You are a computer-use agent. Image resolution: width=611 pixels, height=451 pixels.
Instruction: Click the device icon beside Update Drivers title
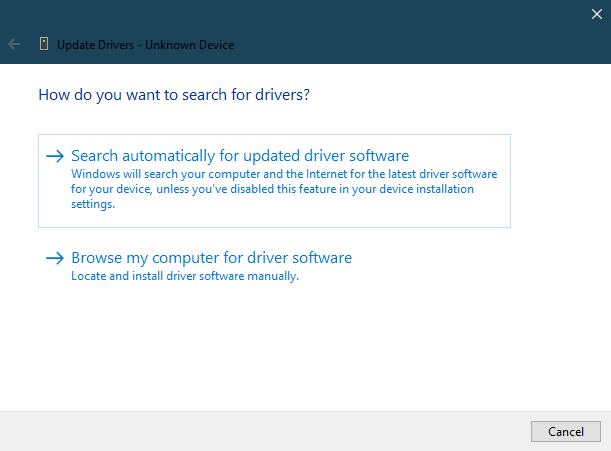pyautogui.click(x=44, y=44)
